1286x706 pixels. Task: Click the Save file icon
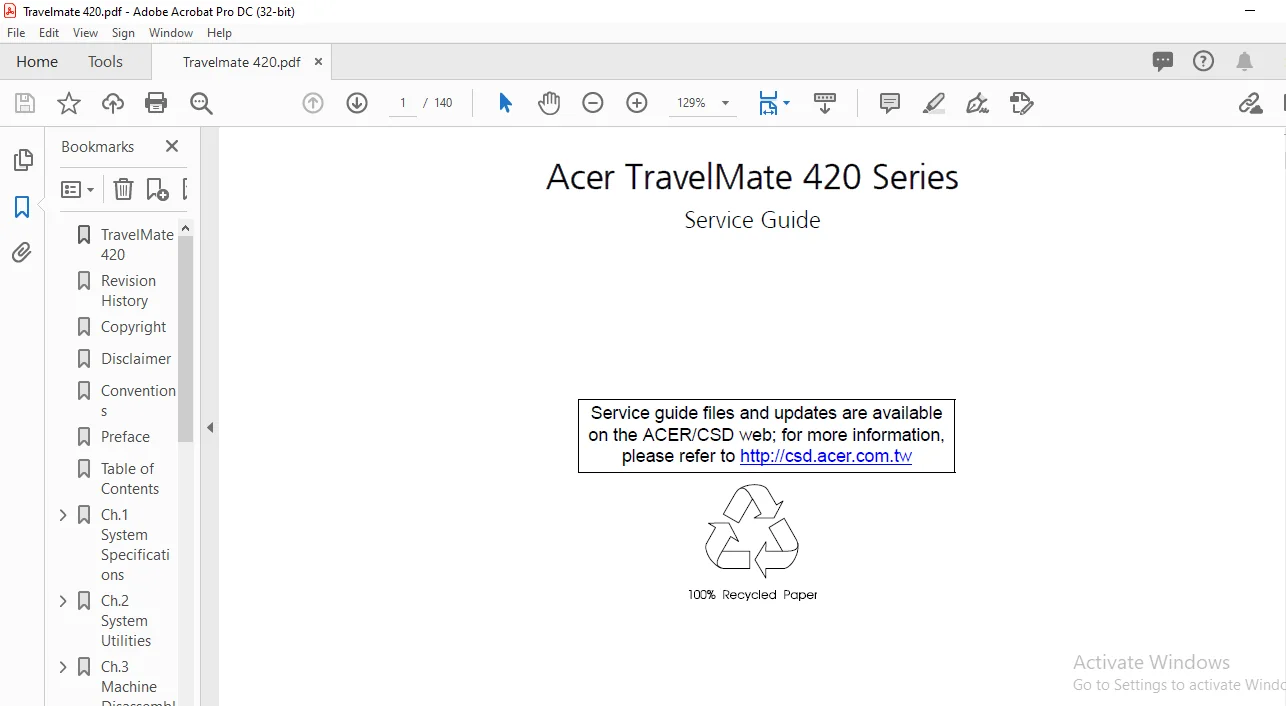pyautogui.click(x=25, y=103)
